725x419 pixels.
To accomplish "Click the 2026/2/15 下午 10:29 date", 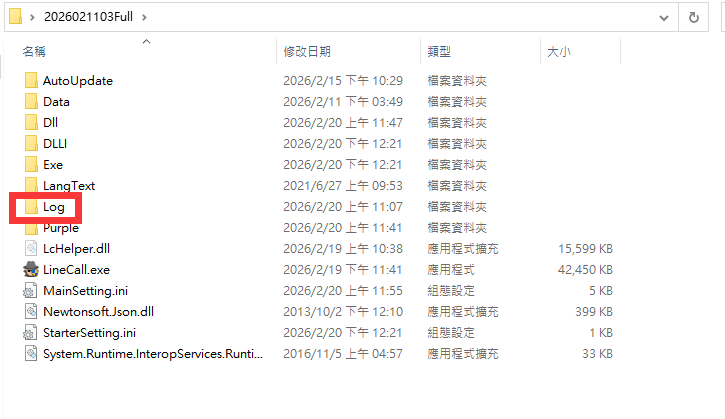I will click(x=343, y=81).
